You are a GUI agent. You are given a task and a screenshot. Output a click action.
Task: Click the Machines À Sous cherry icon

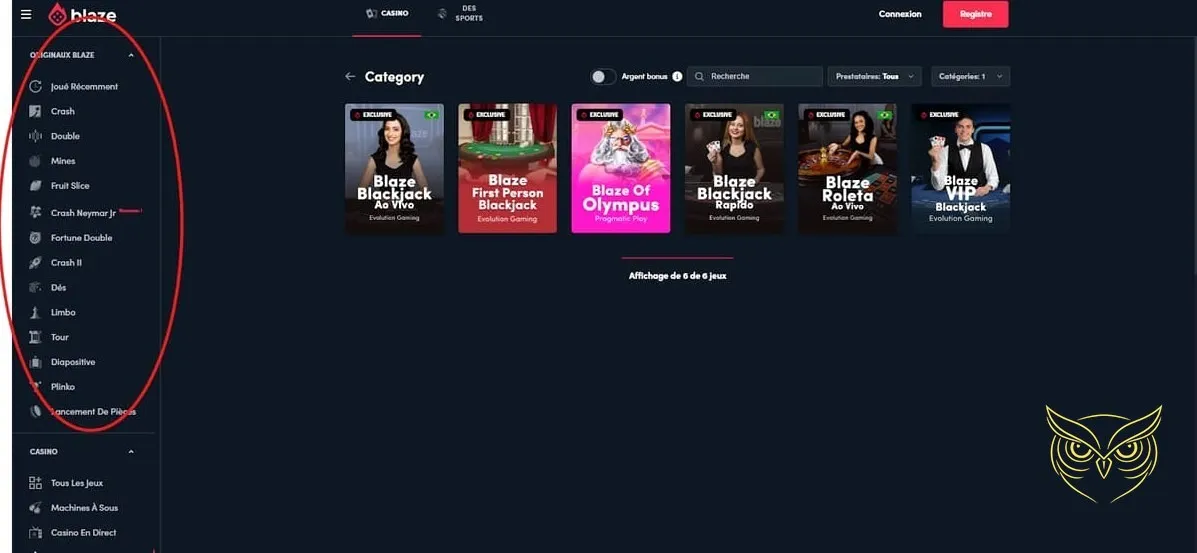[x=35, y=507]
